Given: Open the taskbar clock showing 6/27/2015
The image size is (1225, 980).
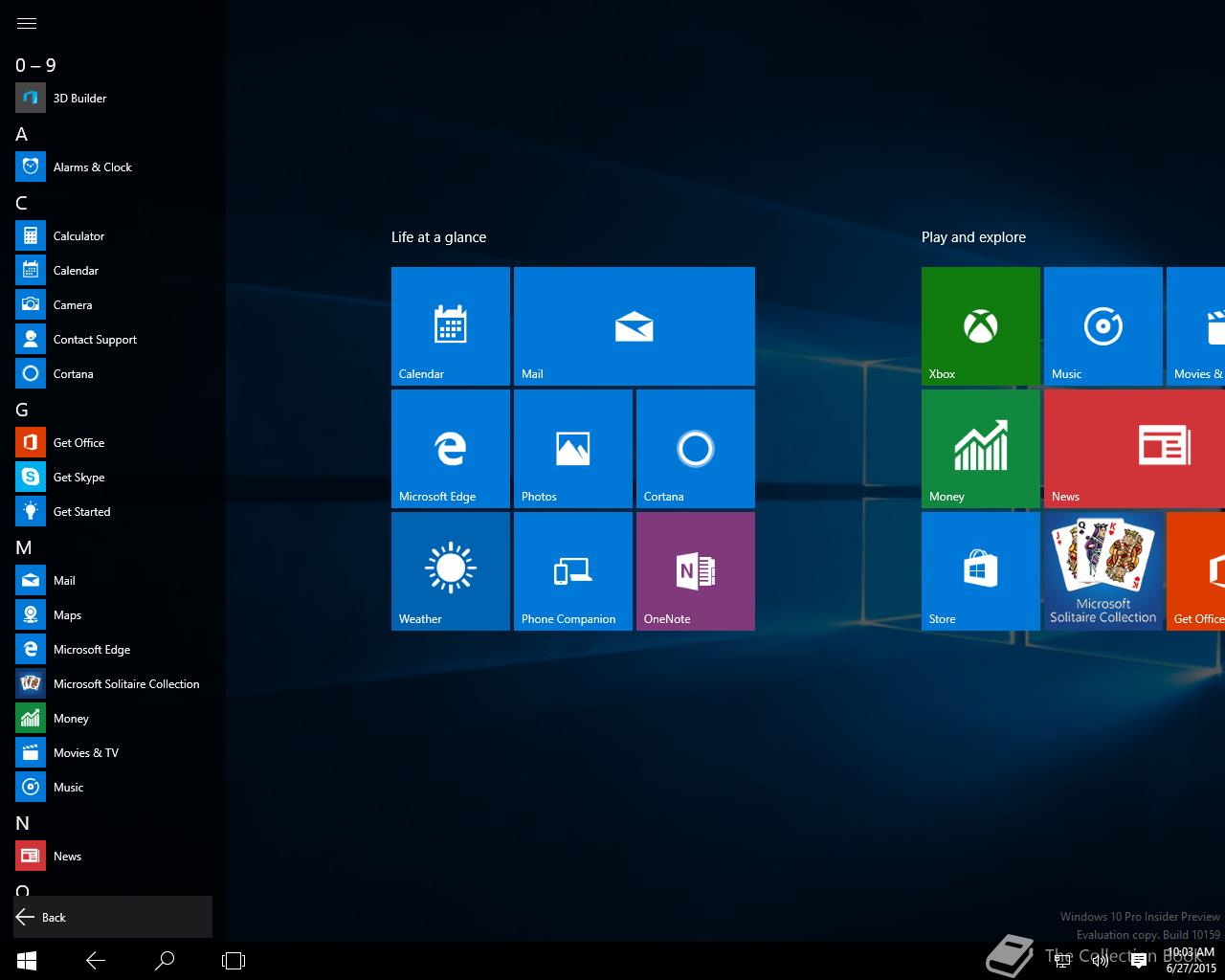Looking at the screenshot, I should click(1192, 961).
